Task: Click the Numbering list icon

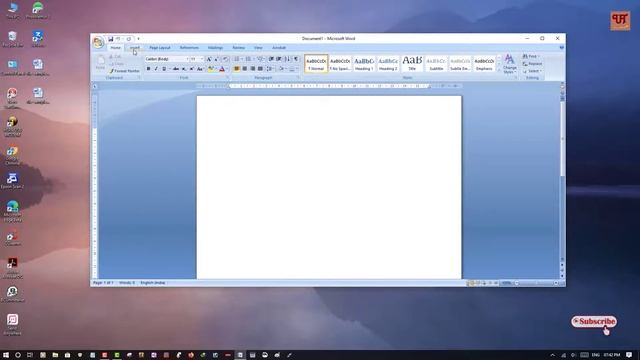Action: (249, 59)
